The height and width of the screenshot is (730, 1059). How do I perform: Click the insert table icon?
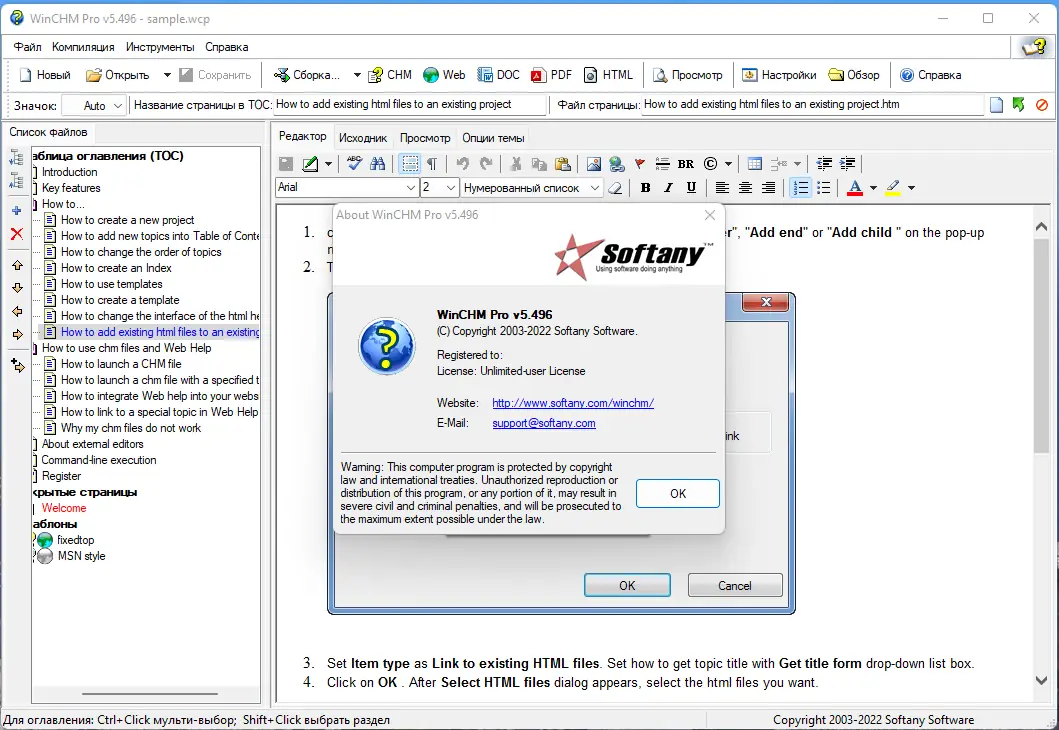pyautogui.click(x=755, y=163)
